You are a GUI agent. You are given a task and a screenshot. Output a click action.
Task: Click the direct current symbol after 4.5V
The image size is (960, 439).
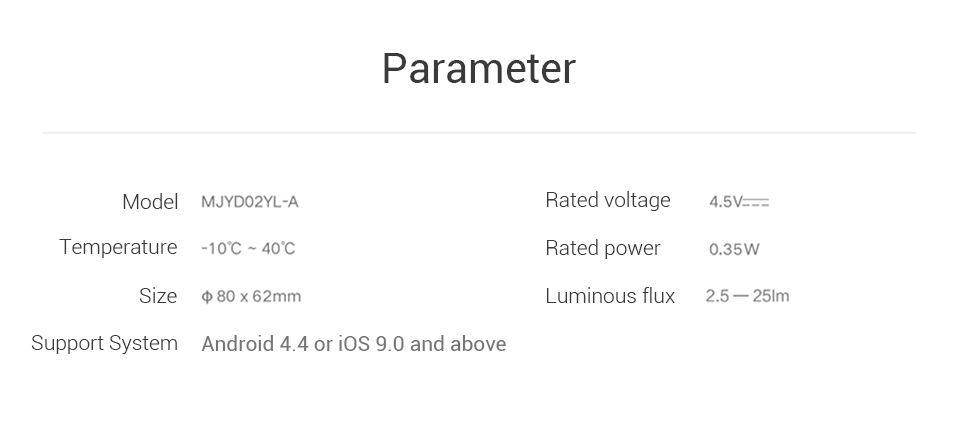[x=757, y=202]
